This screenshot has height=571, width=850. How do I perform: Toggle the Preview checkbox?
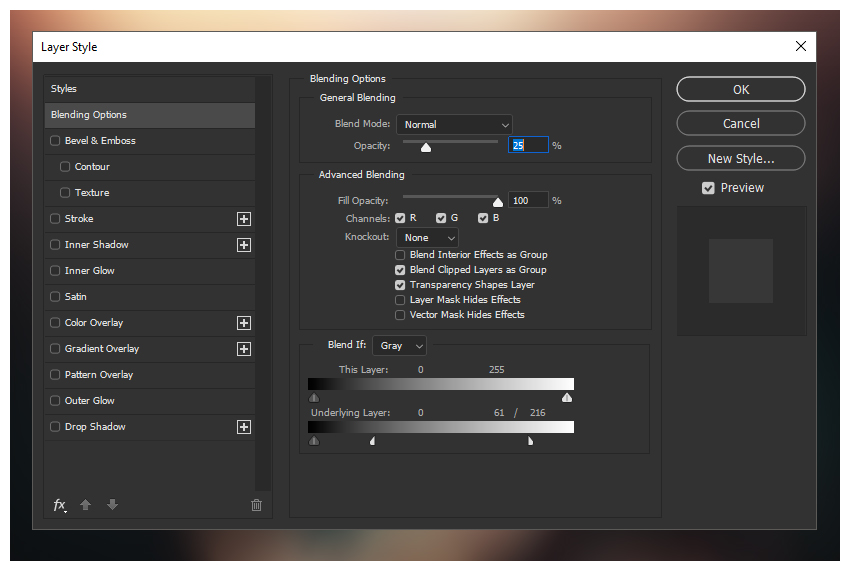(708, 188)
